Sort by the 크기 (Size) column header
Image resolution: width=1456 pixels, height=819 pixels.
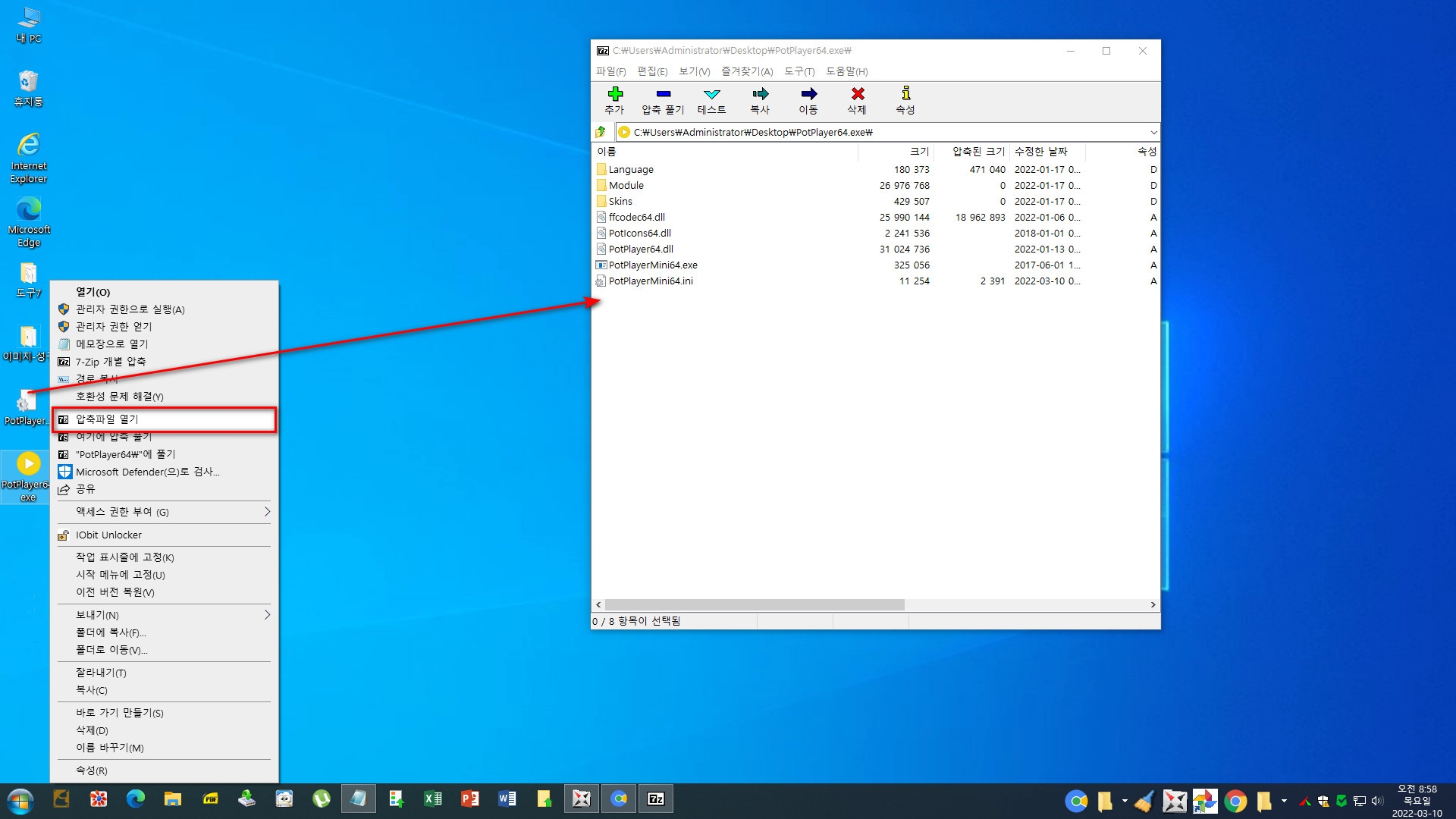tap(896, 152)
